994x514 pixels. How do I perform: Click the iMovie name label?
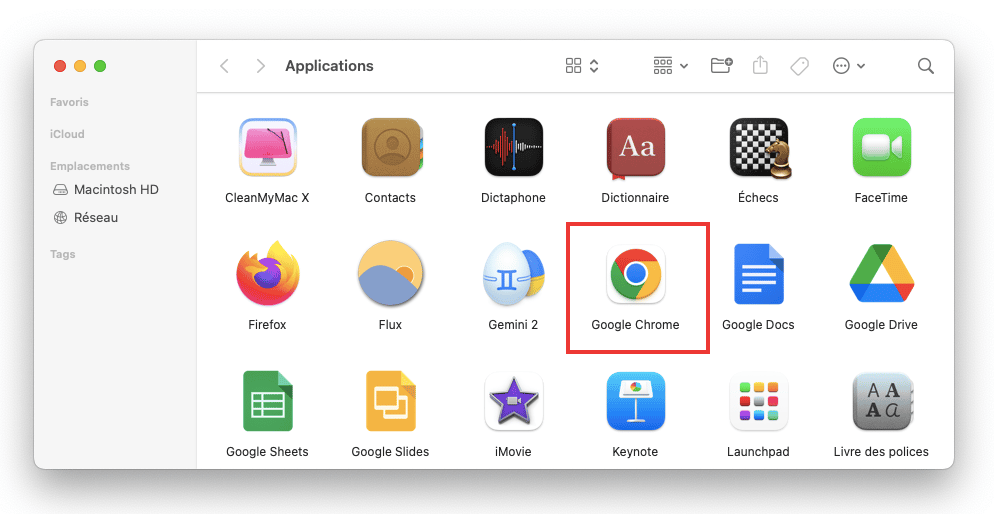(x=513, y=452)
